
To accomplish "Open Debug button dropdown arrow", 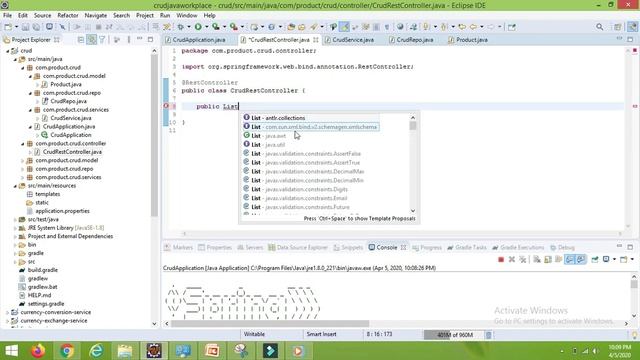I will [189, 27].
